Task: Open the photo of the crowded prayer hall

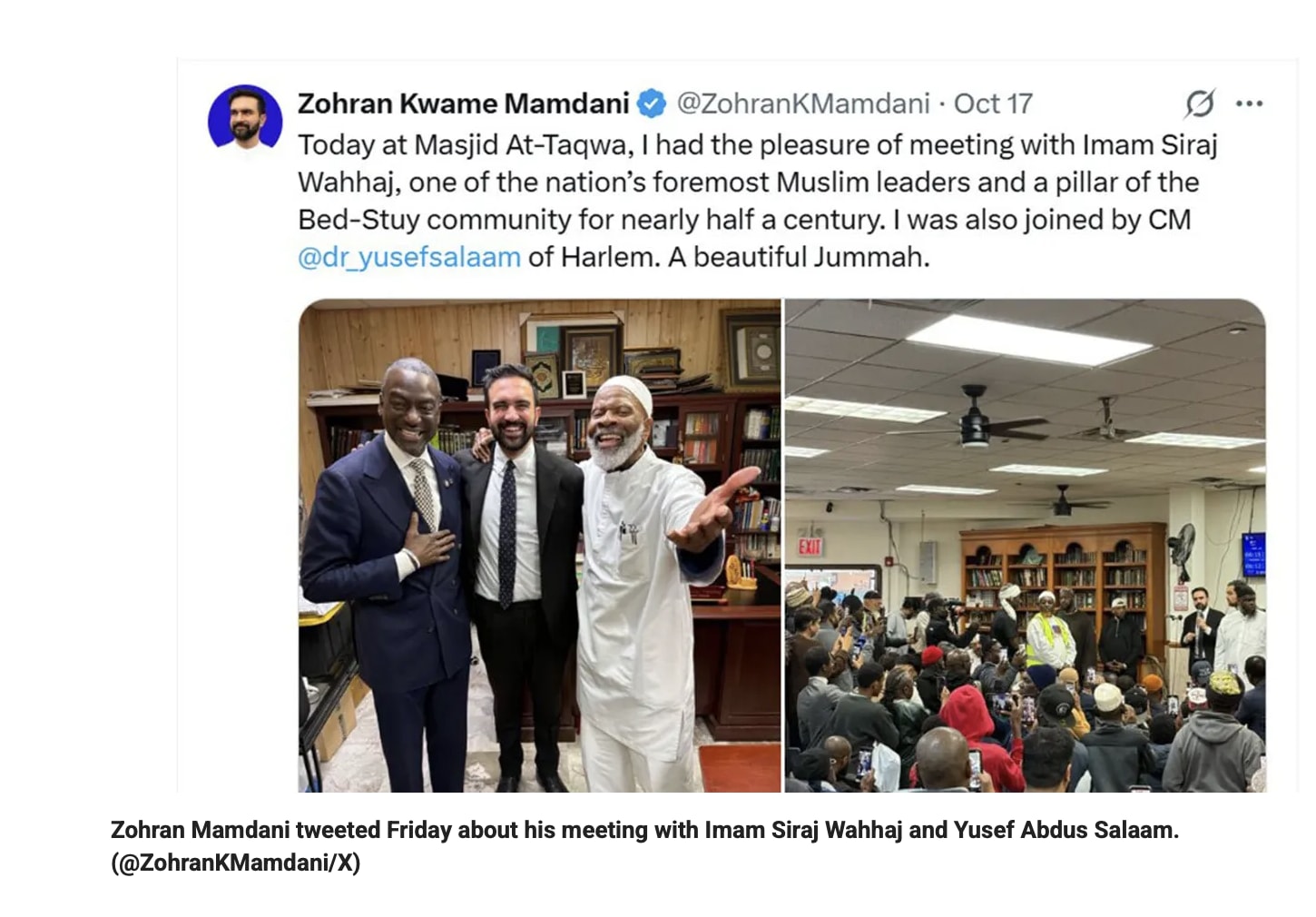Action: pyautogui.click(x=1026, y=546)
